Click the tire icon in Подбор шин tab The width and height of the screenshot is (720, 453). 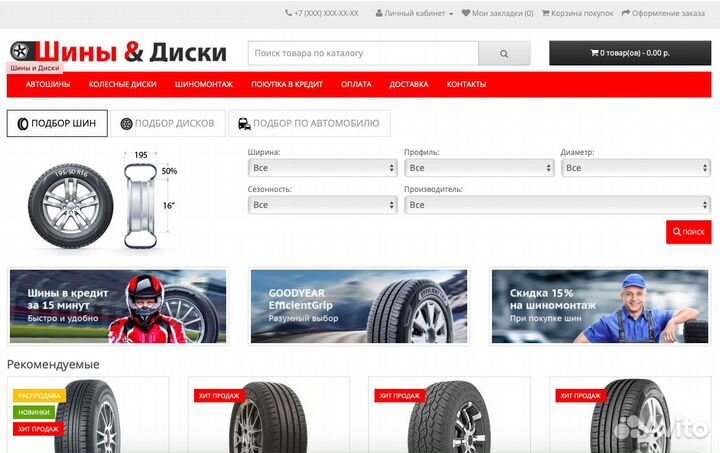pos(22,123)
